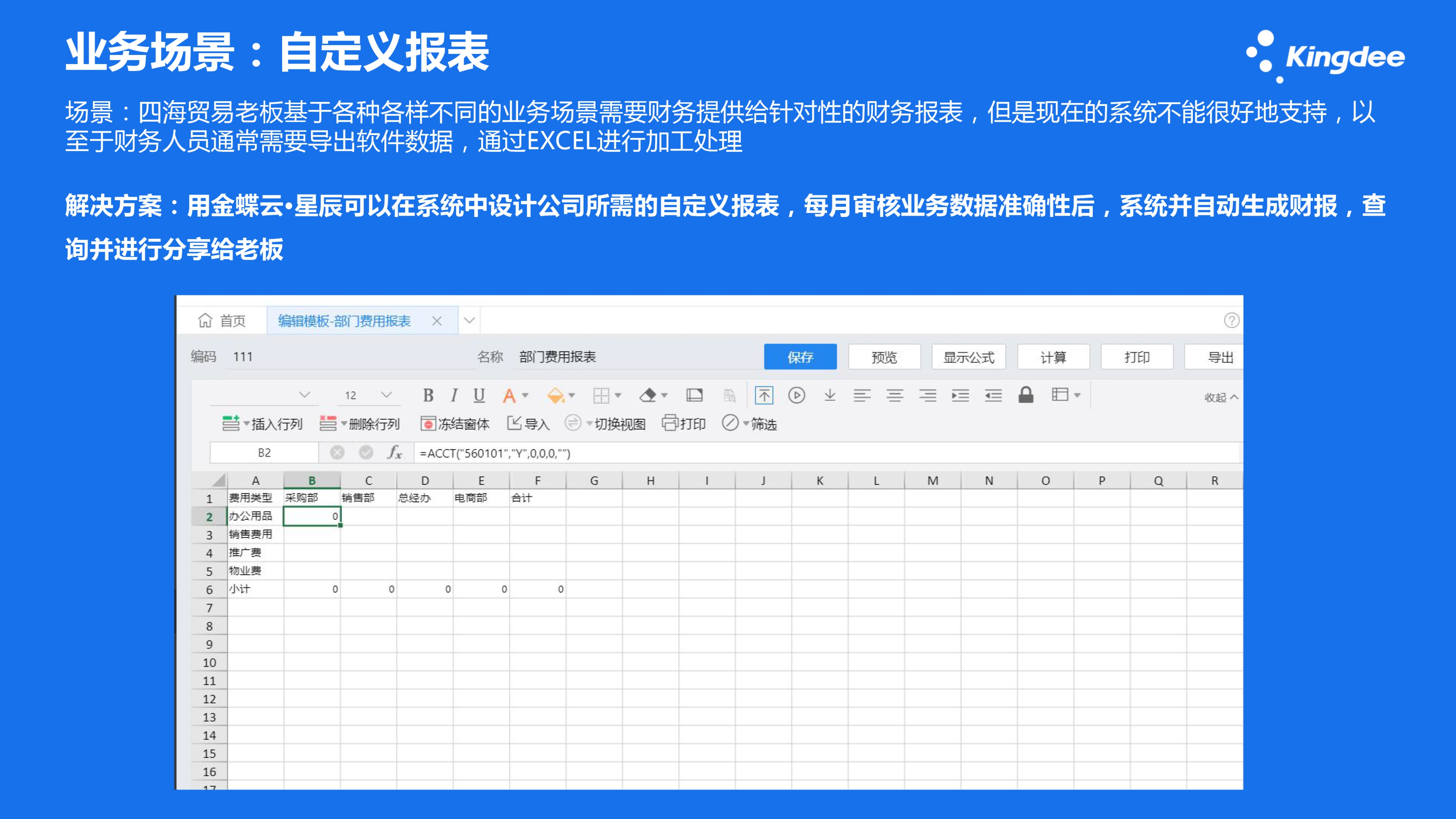Click the 显示公式 show formula button
This screenshot has width=1456, height=819.
968,357
